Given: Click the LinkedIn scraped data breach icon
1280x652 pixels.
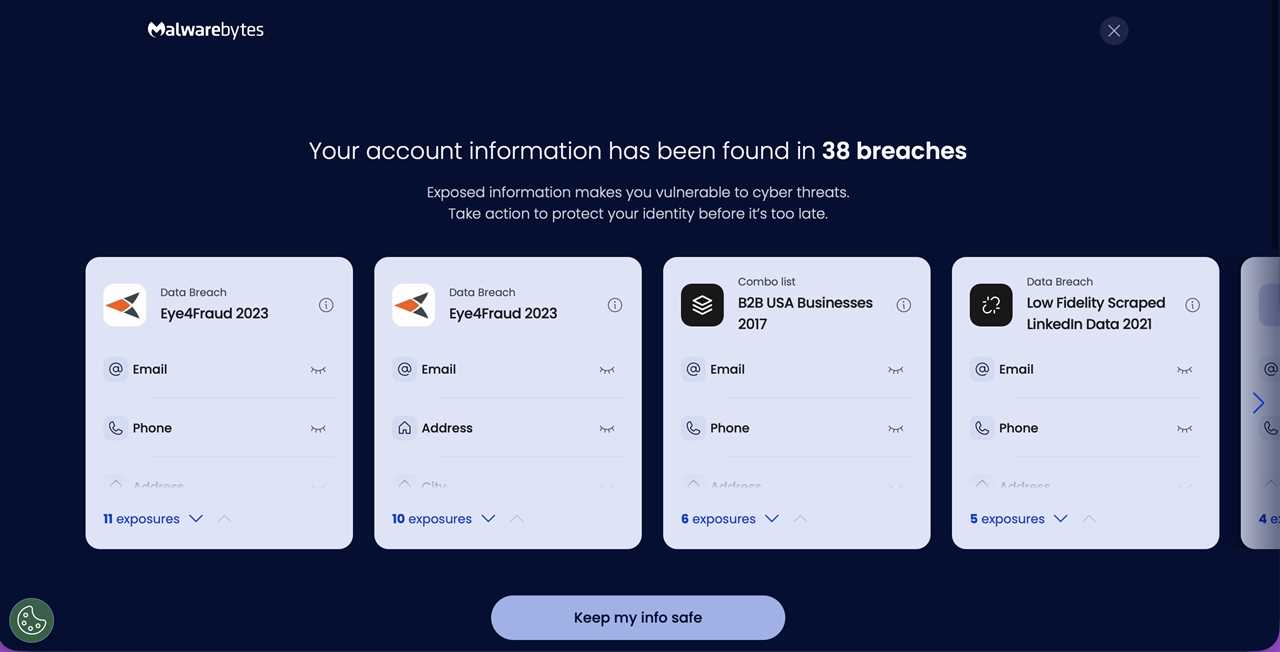Looking at the screenshot, I should (990, 304).
